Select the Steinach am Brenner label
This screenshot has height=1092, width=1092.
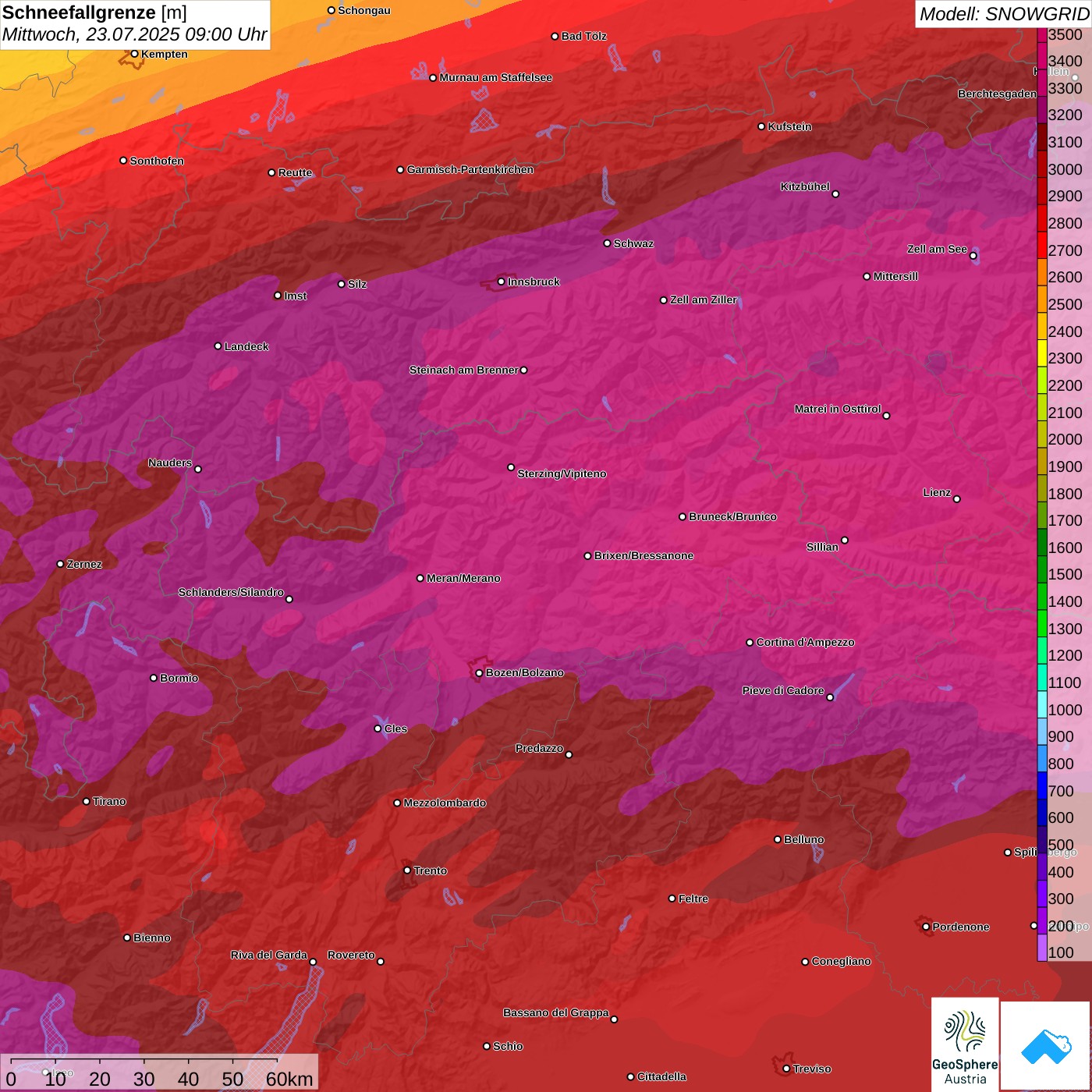463,370
